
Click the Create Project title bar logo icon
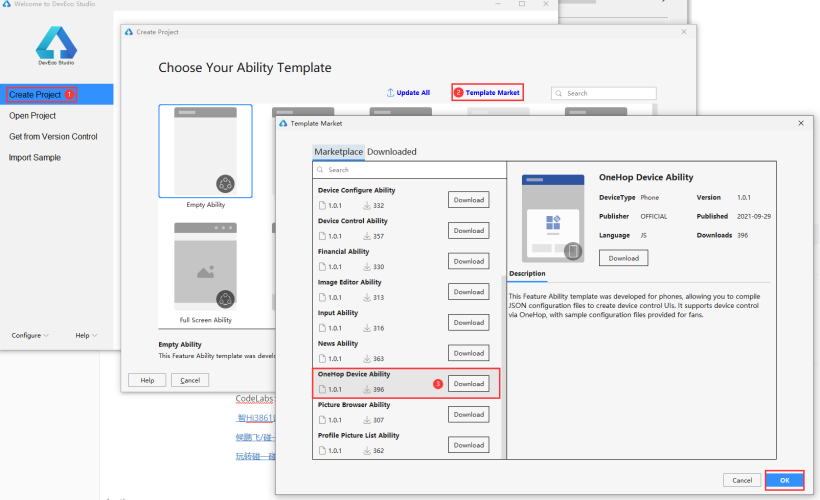(129, 32)
